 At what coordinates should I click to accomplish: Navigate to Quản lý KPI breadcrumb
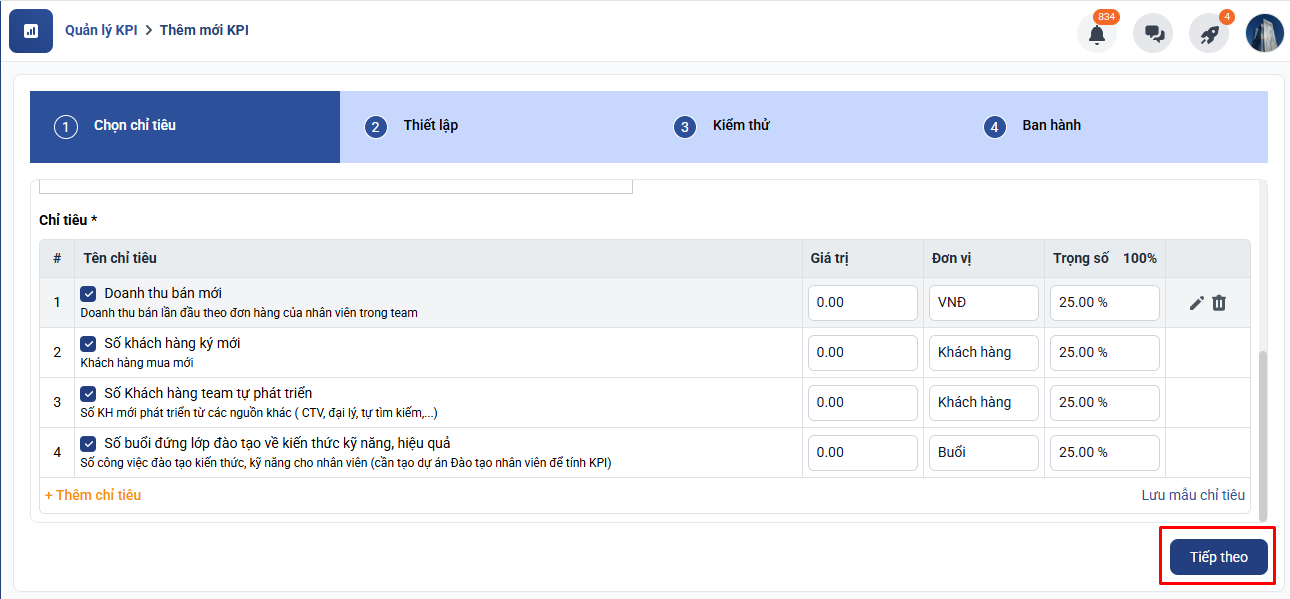101,30
